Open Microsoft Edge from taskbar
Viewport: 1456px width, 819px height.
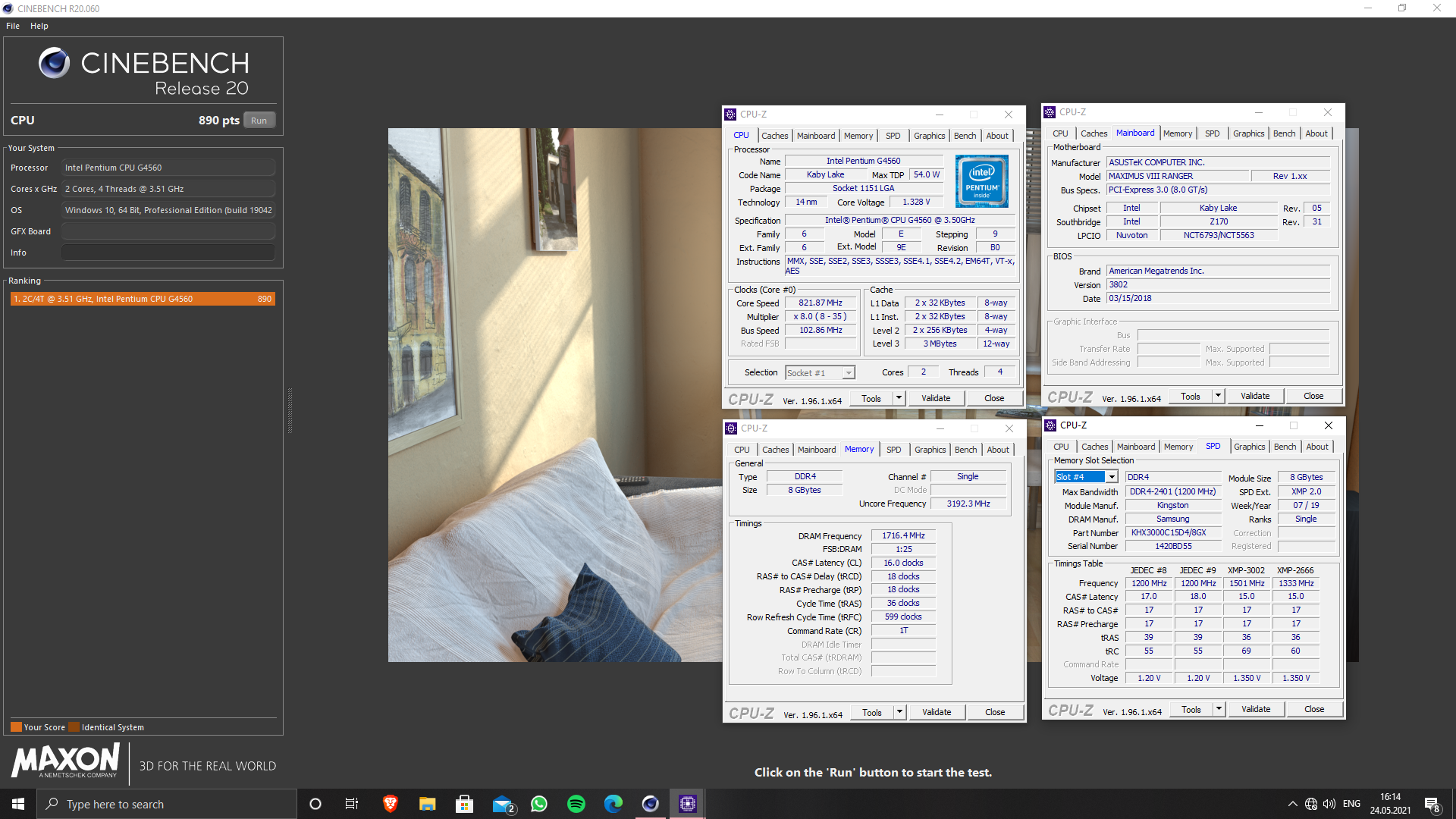pos(613,804)
